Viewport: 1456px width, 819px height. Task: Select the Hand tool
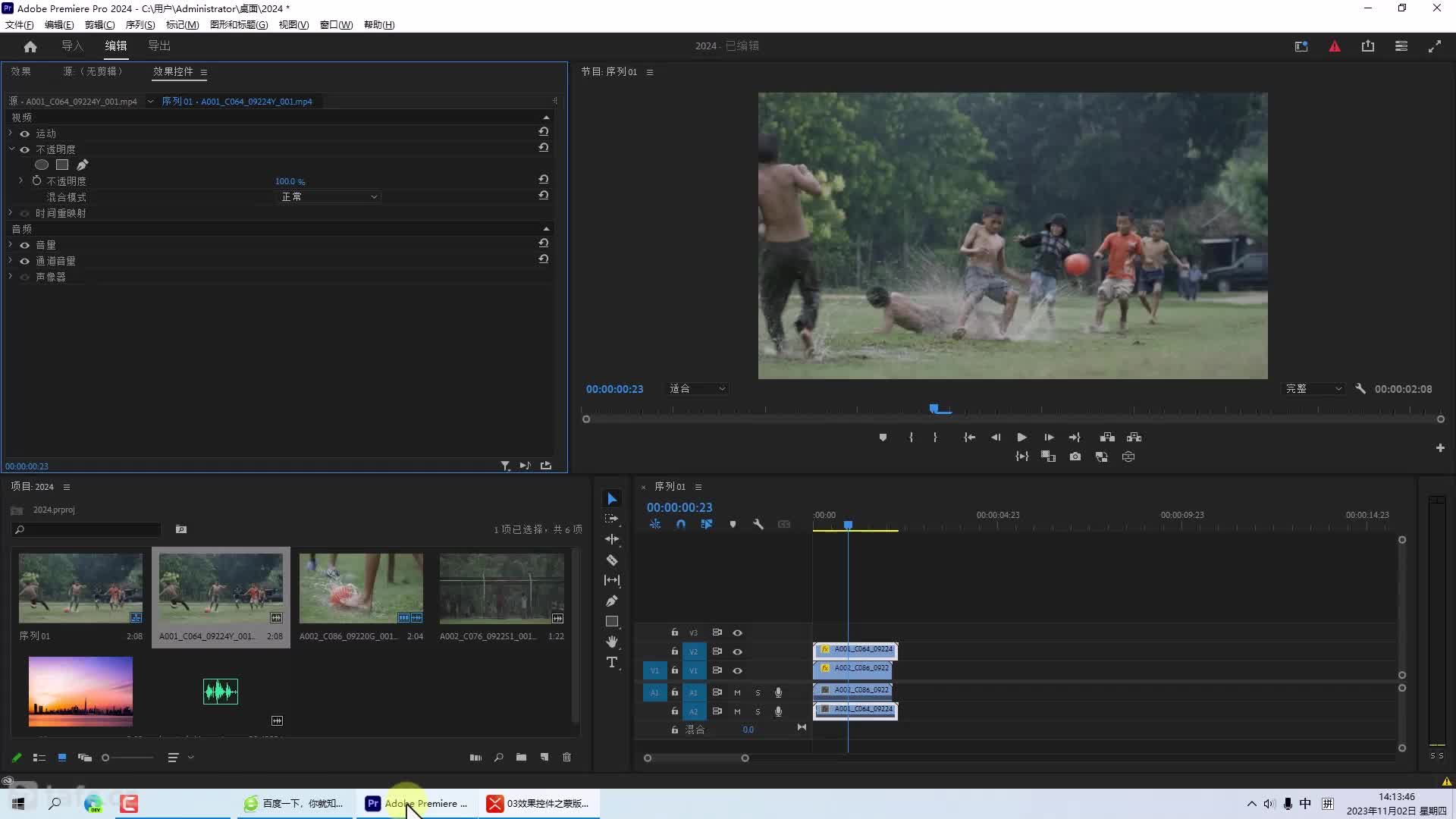tap(612, 642)
